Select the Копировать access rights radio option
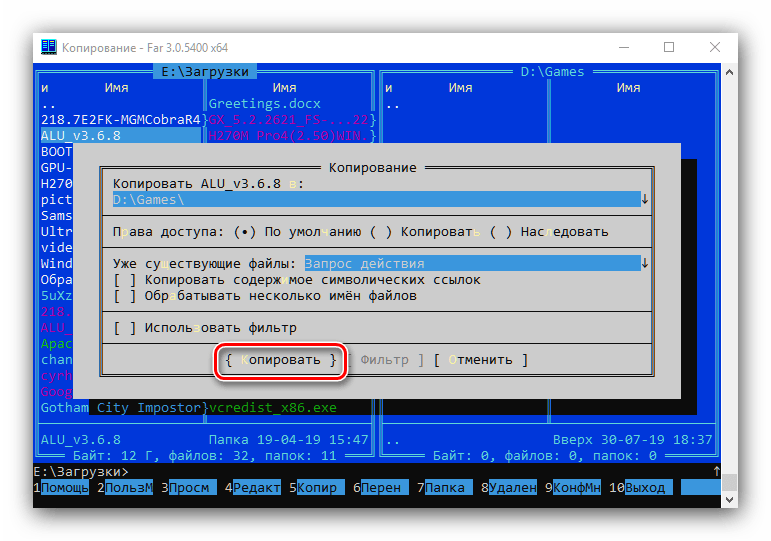Viewport: 771px width, 541px height. 425,232
